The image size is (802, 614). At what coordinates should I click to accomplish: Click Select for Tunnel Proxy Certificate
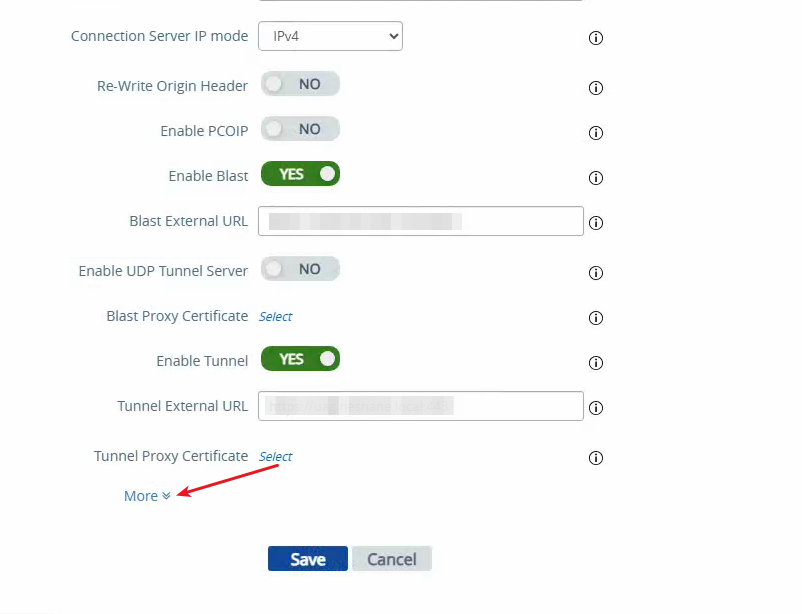click(276, 456)
